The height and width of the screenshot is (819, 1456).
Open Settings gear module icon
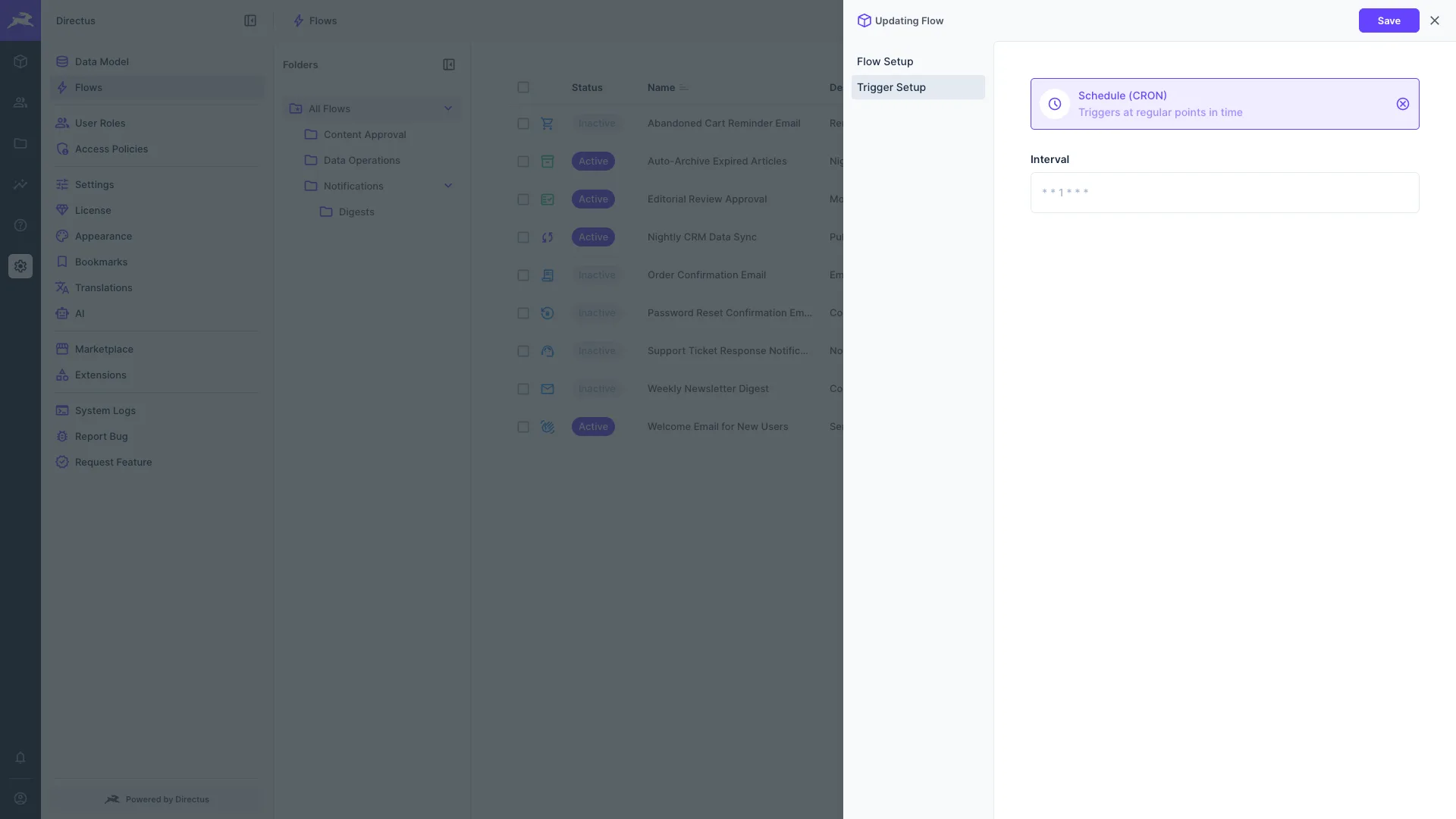20,266
